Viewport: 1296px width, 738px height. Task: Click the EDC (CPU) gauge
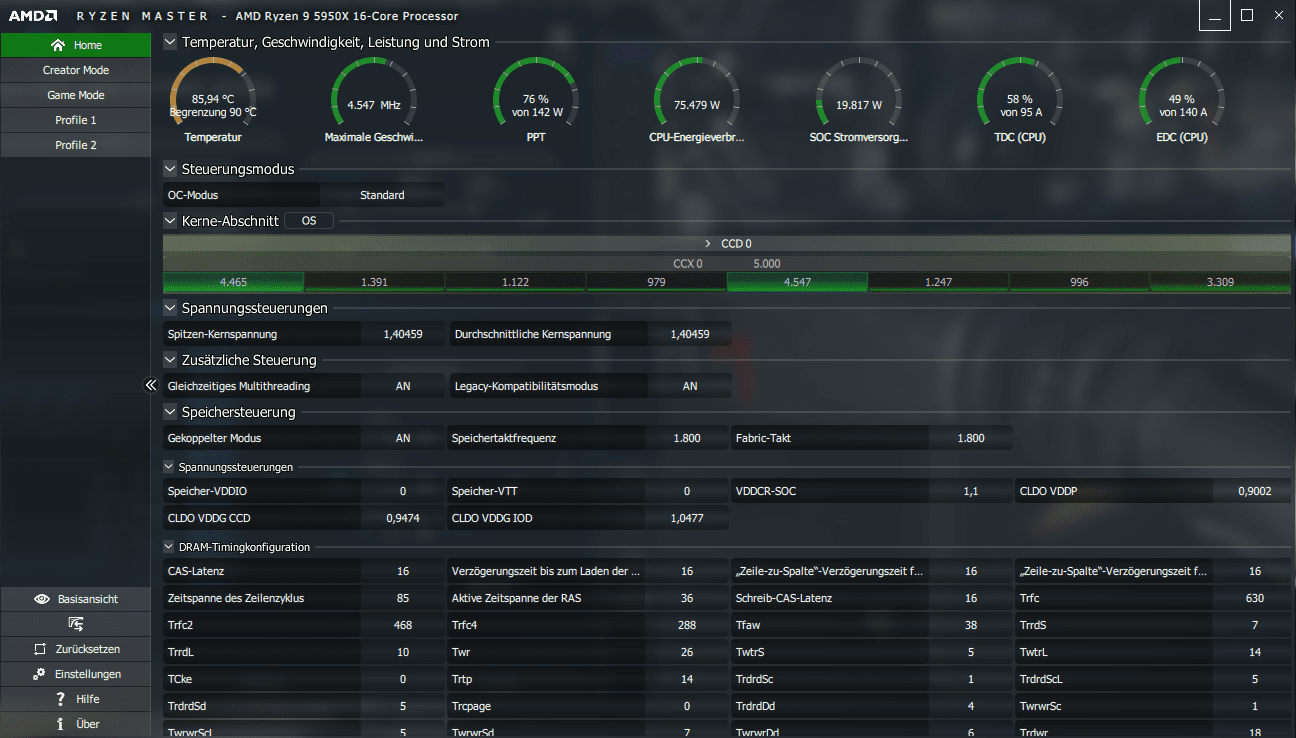tap(1181, 100)
